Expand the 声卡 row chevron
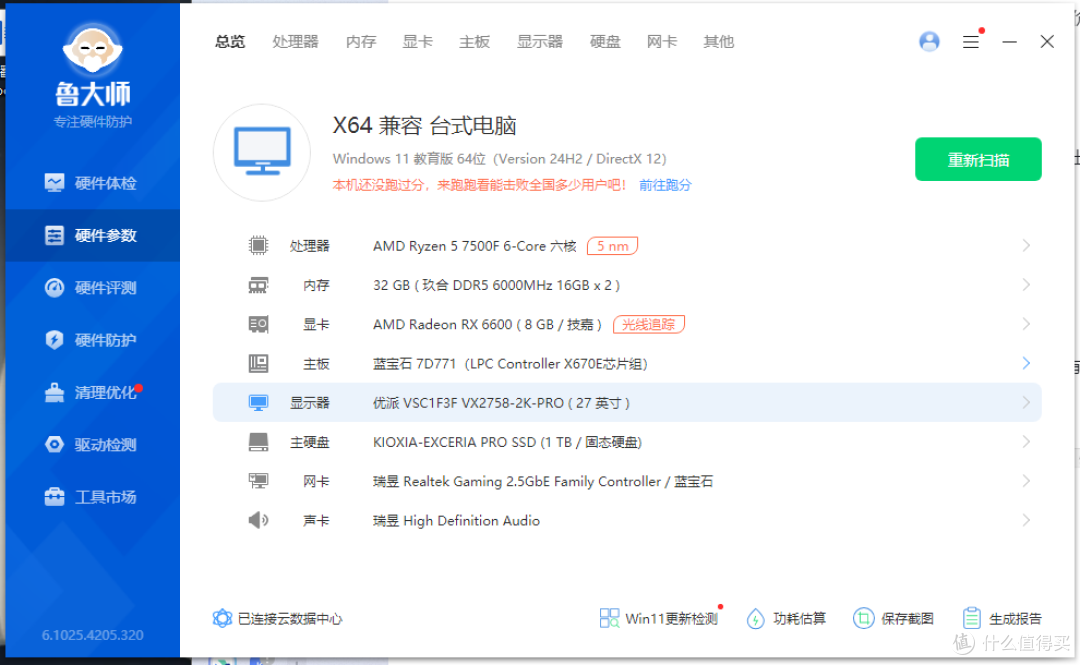1080x665 pixels. click(x=1026, y=520)
